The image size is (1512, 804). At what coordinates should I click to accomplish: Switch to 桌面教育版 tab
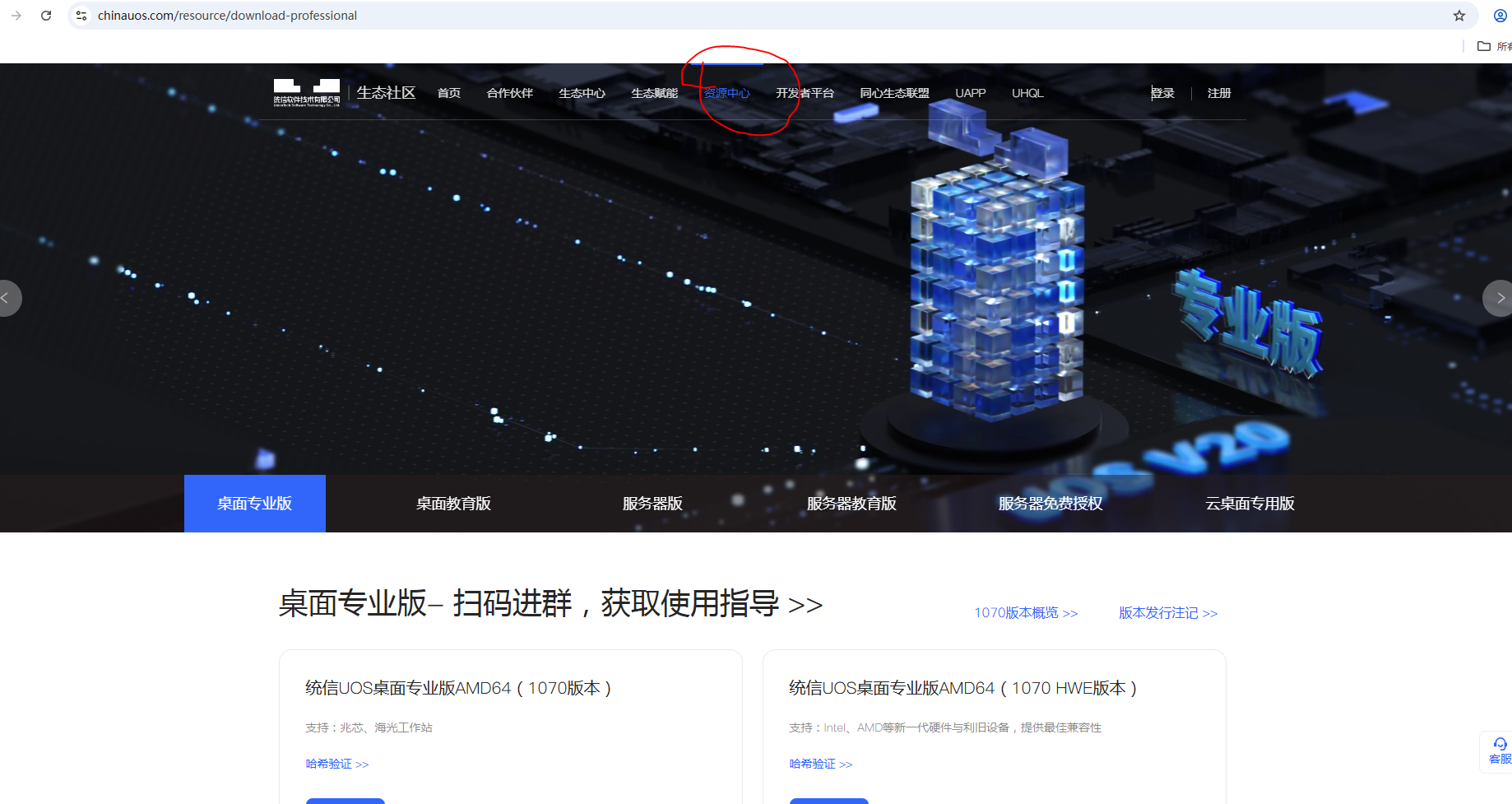453,504
